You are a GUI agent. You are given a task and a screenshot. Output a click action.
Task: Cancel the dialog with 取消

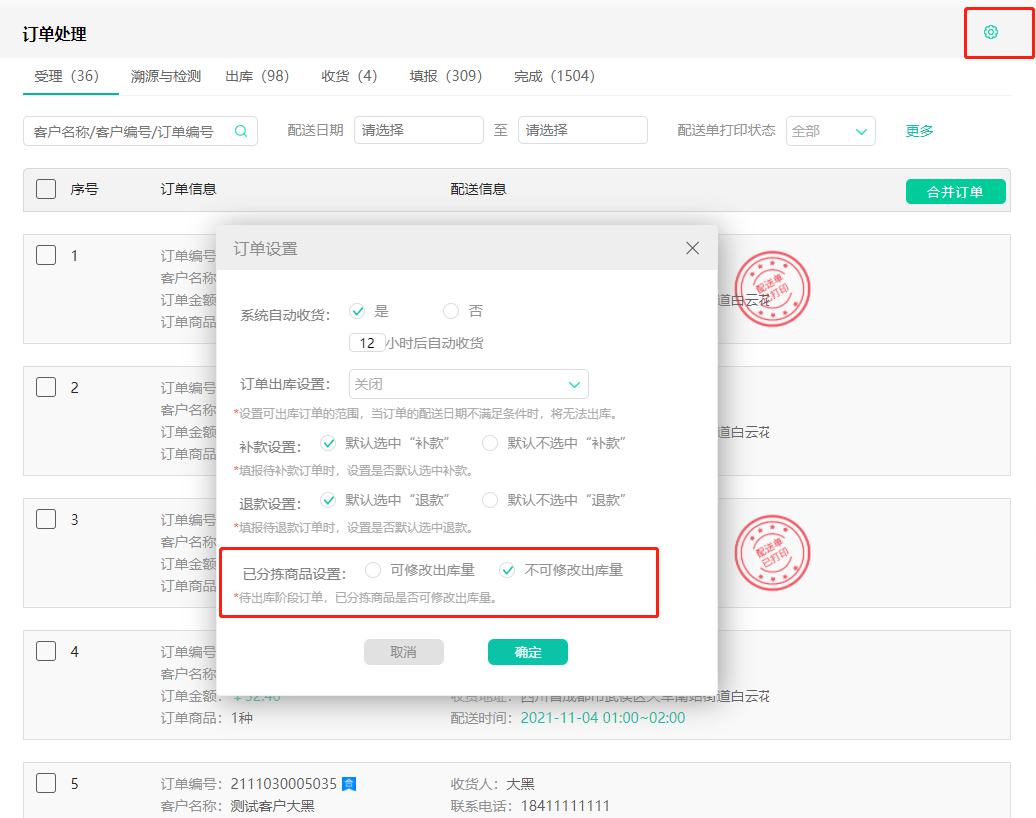click(404, 651)
